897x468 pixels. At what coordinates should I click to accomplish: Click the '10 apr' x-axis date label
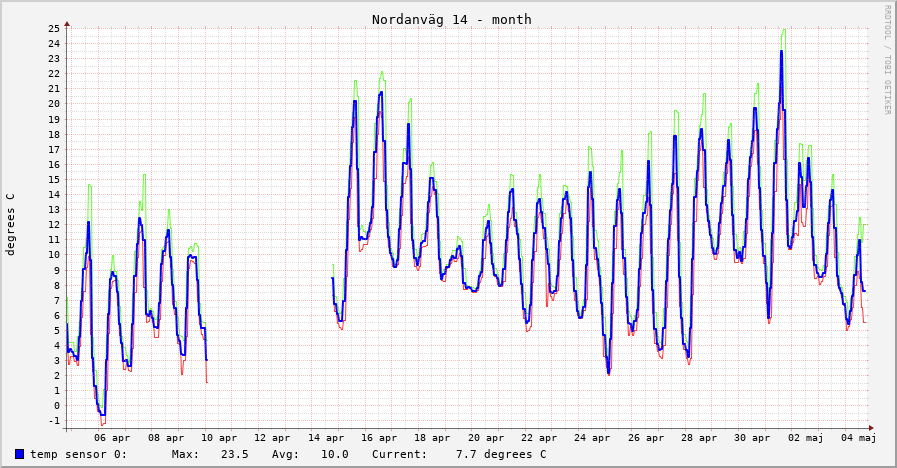[219, 438]
